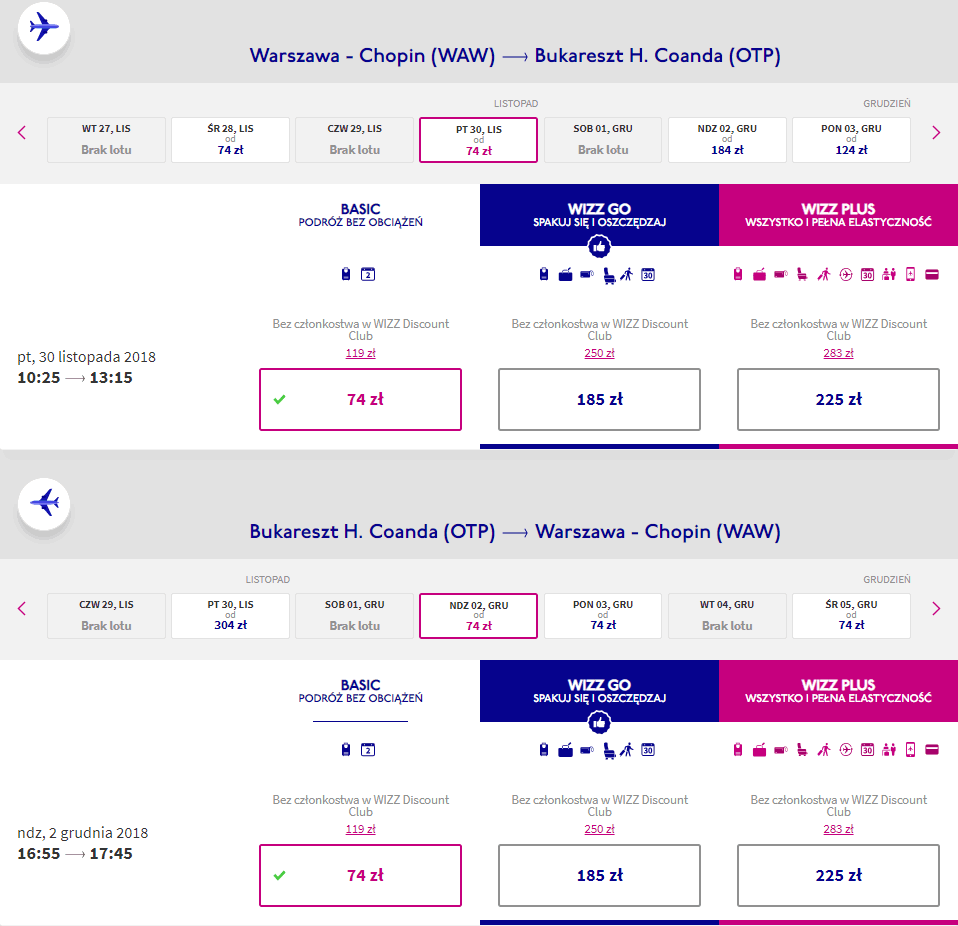Show later dates for the Warszawa to Bukareszt flight

(x=936, y=133)
